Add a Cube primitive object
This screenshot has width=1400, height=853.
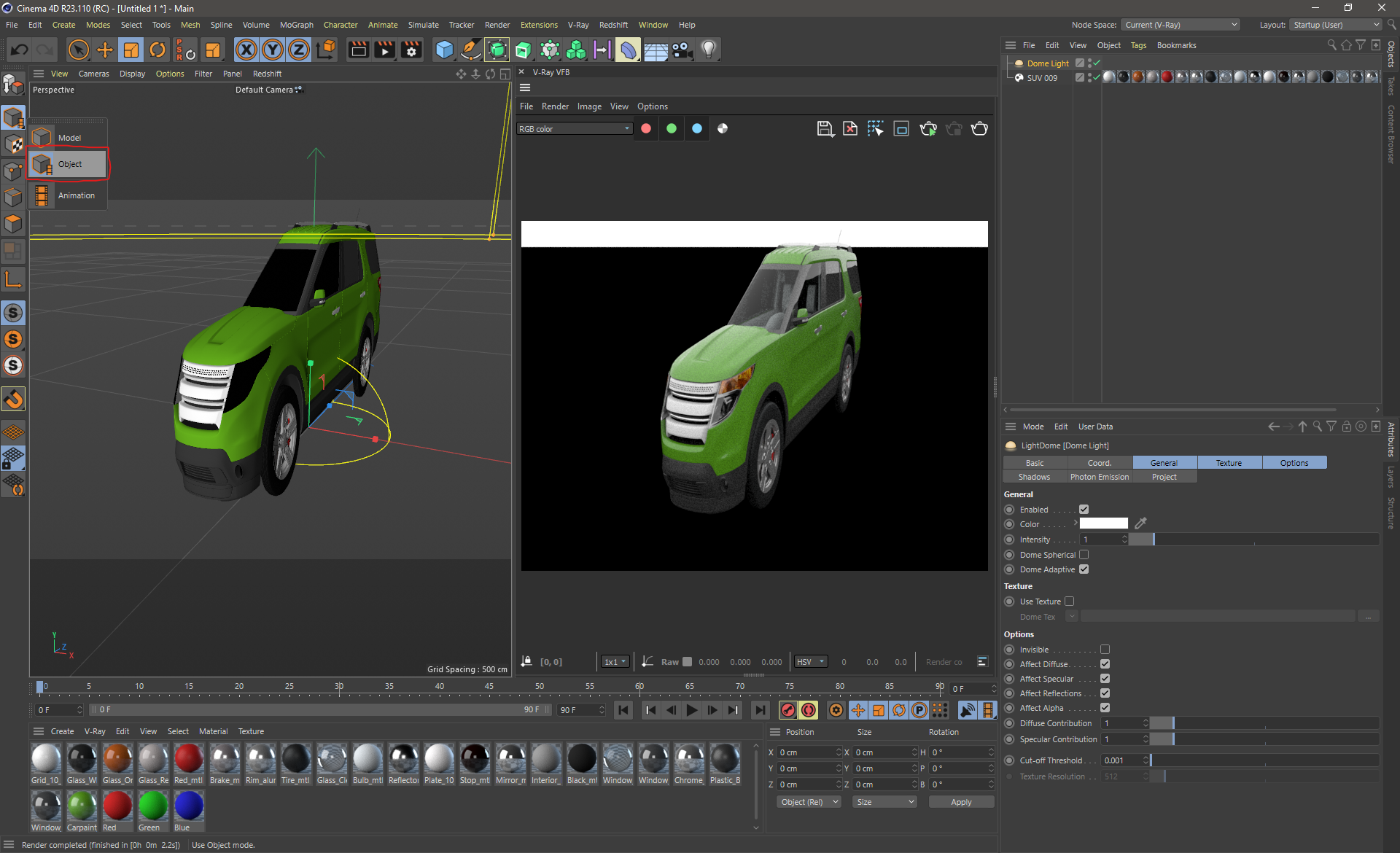coord(444,50)
